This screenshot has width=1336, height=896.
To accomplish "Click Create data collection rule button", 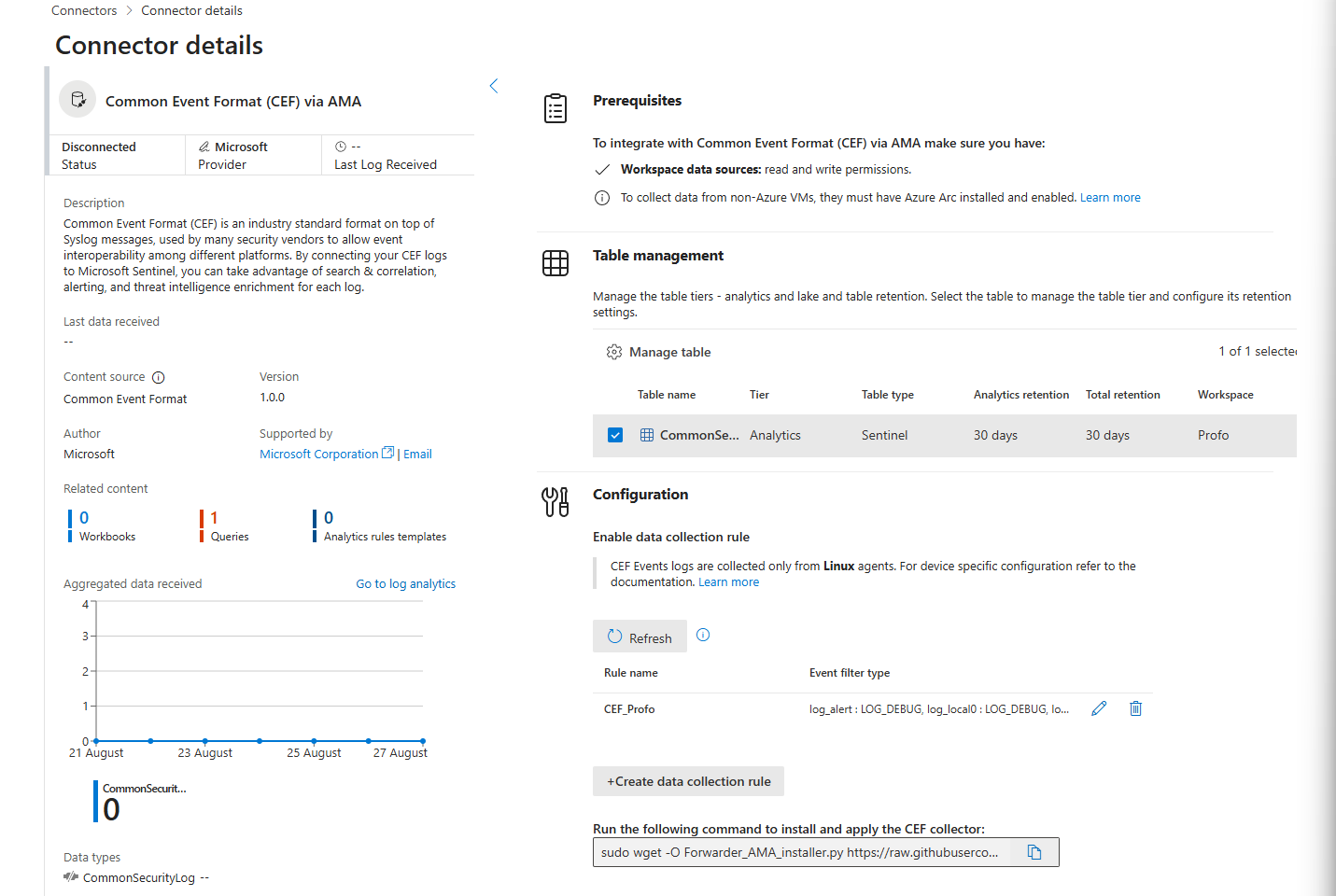I will 688,781.
